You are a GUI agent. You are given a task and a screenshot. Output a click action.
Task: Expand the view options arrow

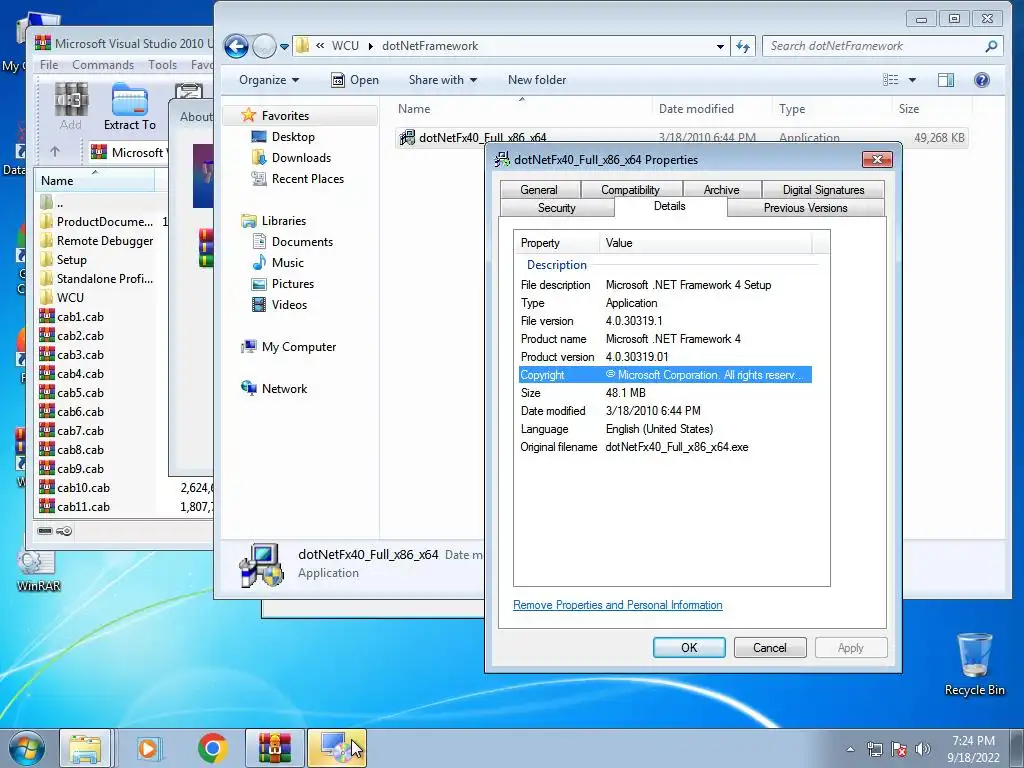point(912,80)
